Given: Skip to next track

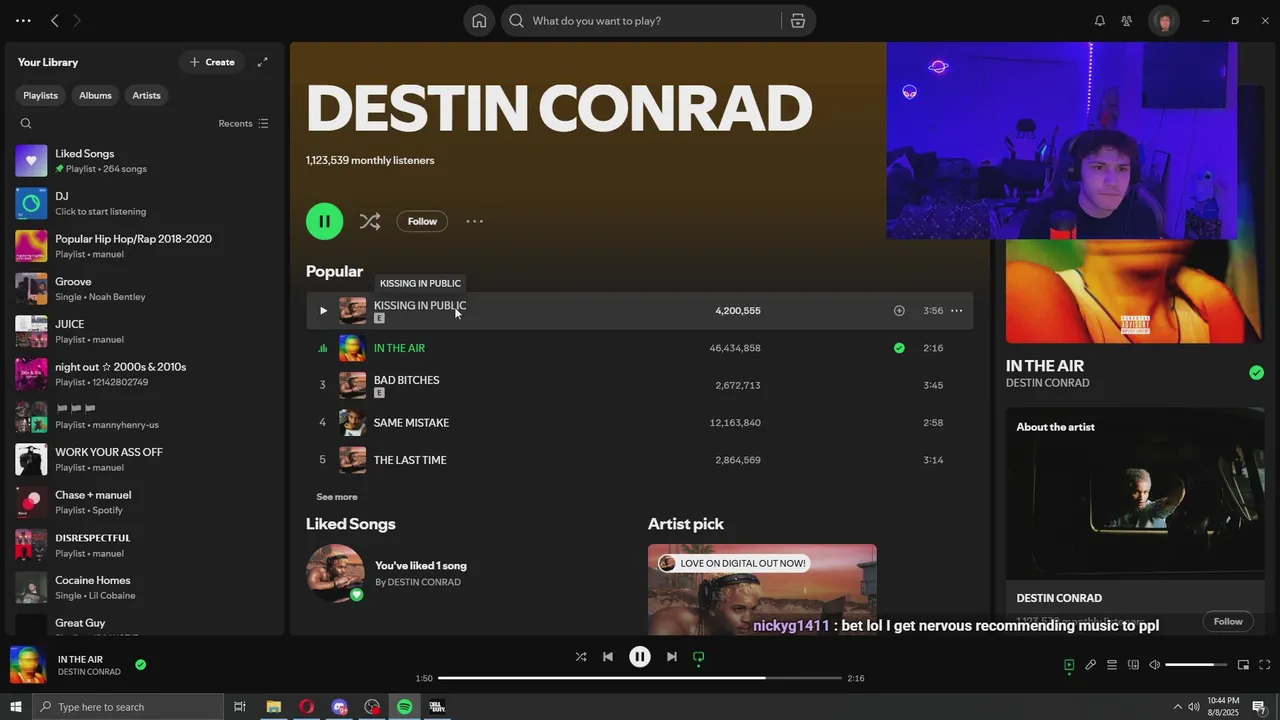Looking at the screenshot, I should click(x=672, y=657).
